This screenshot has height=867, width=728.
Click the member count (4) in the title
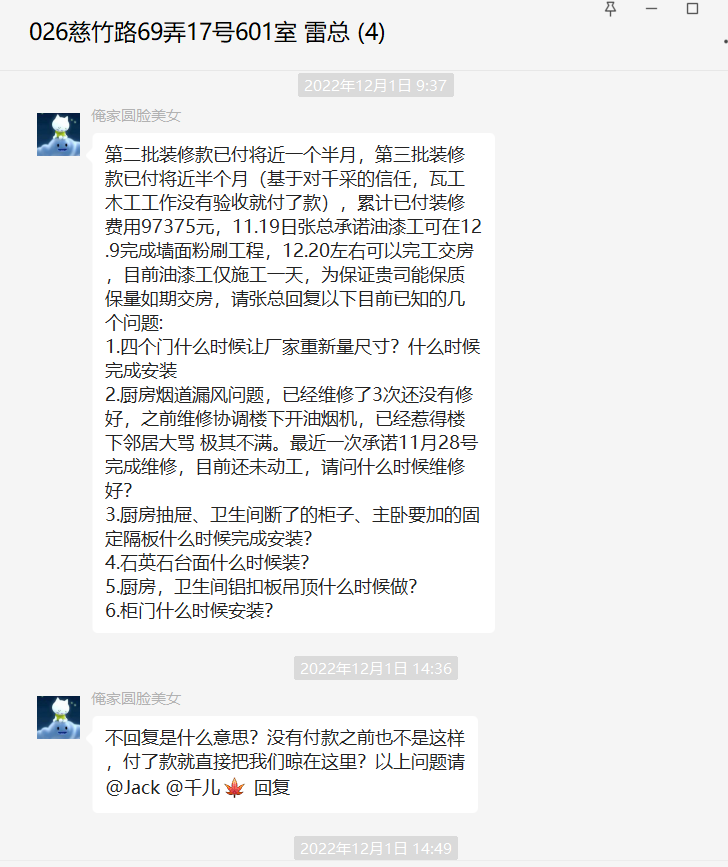click(x=371, y=32)
